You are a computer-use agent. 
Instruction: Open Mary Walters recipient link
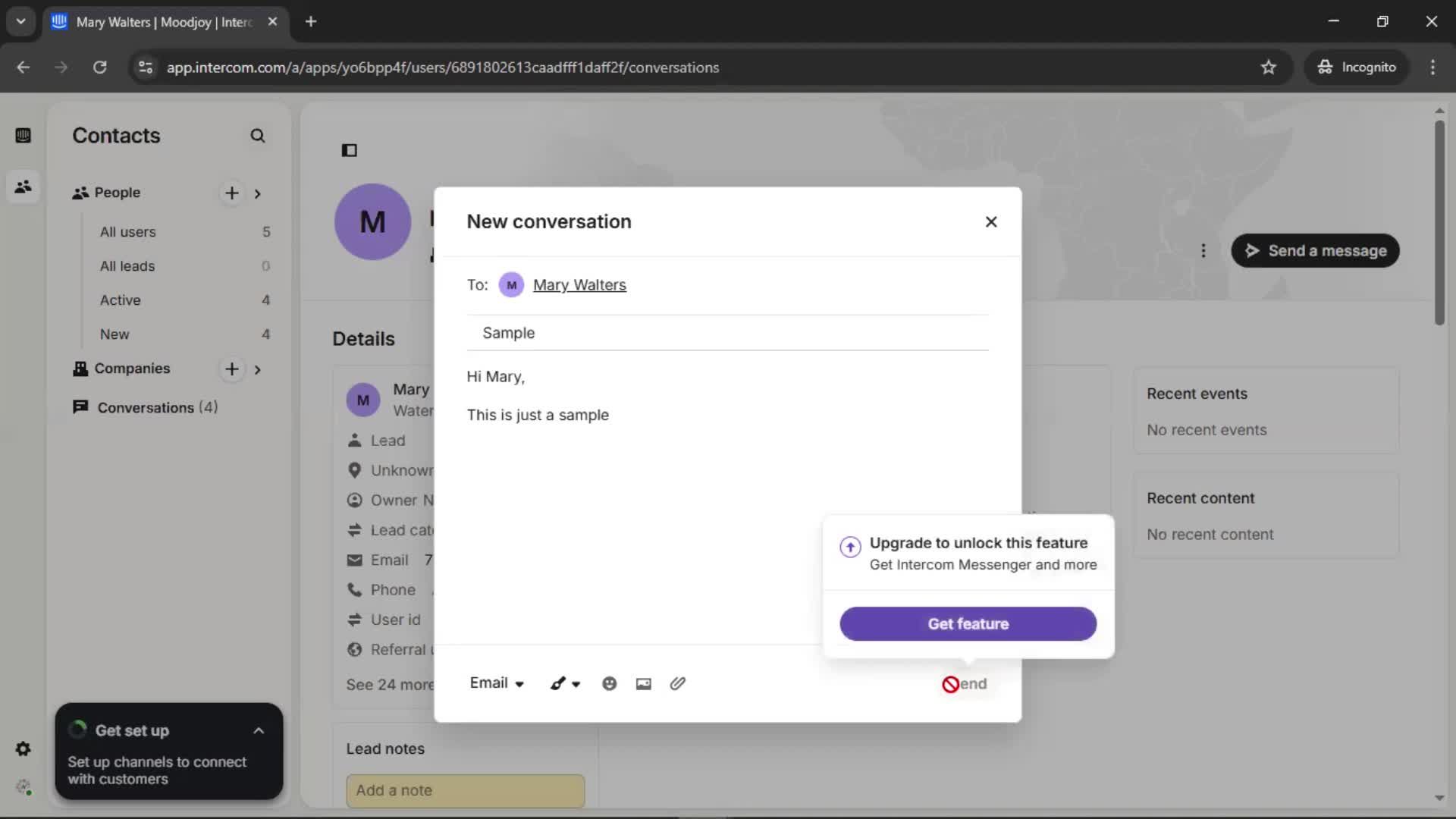[579, 285]
